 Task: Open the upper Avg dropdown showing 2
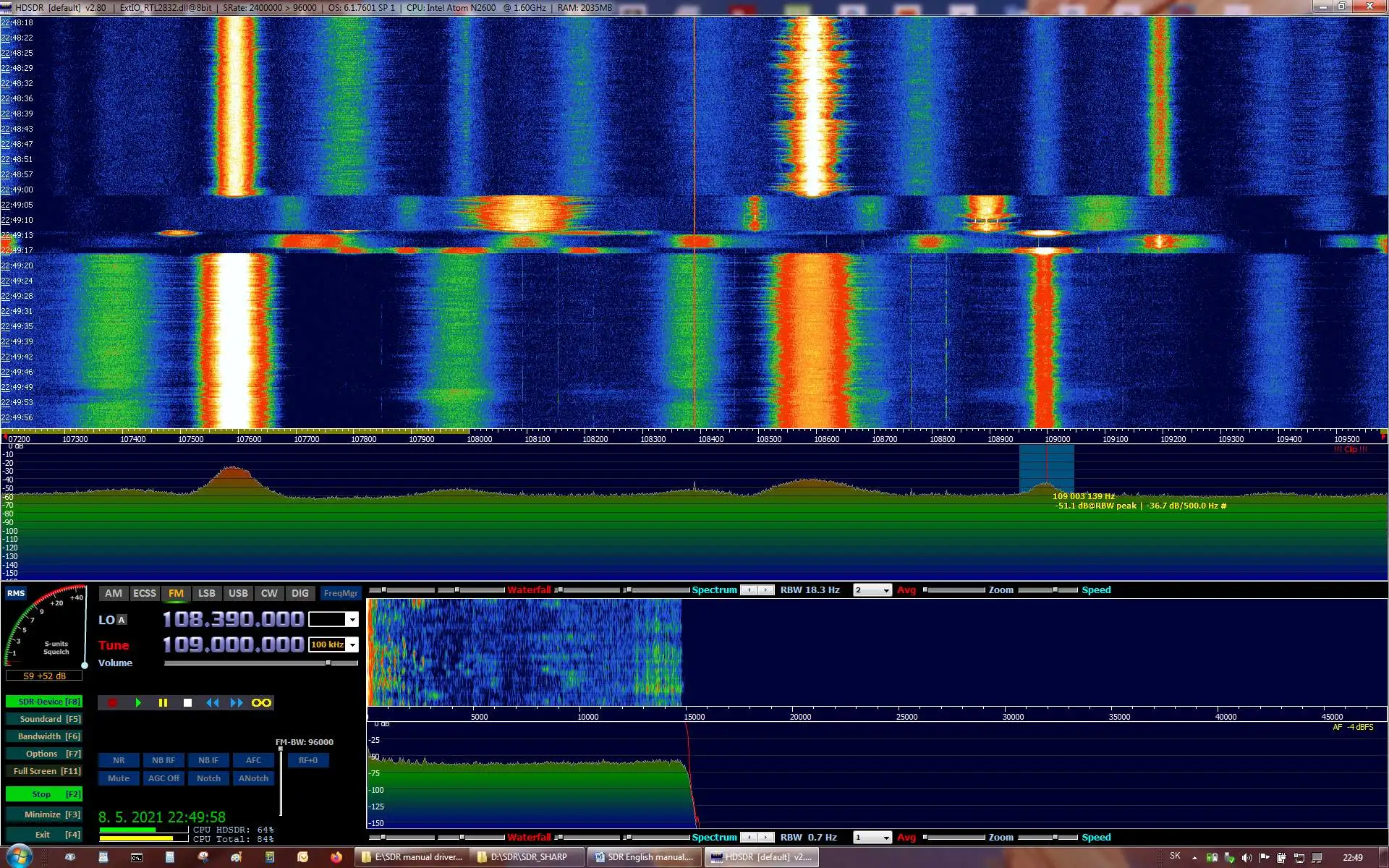(x=885, y=590)
